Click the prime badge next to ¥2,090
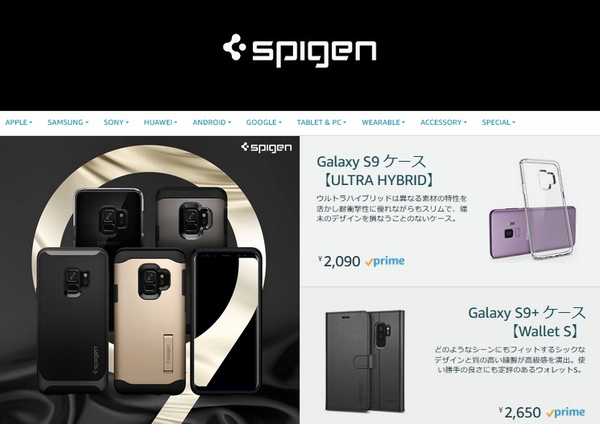The height and width of the screenshot is (424, 600). (x=385, y=261)
